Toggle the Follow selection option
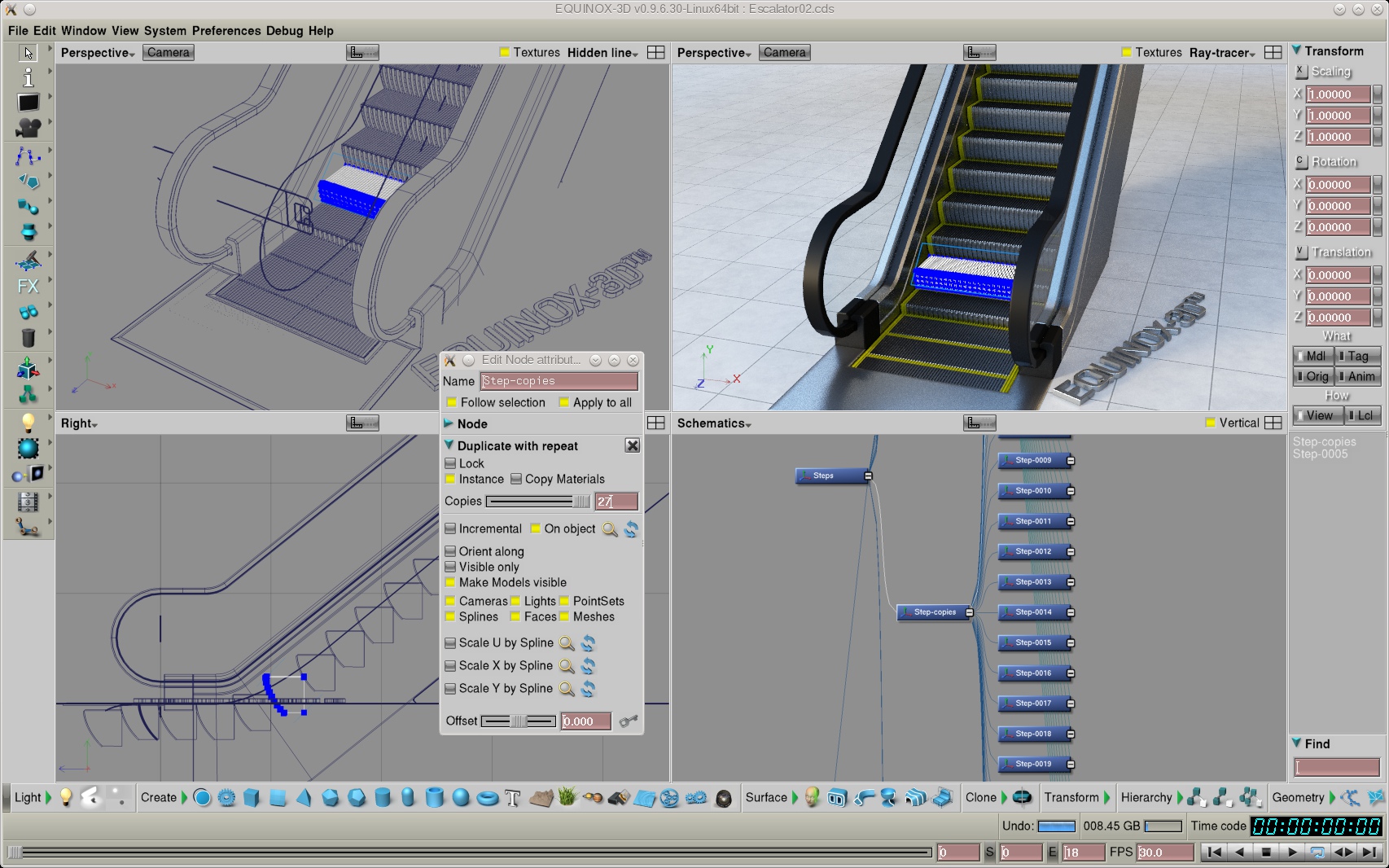The image size is (1389, 868). tap(452, 402)
